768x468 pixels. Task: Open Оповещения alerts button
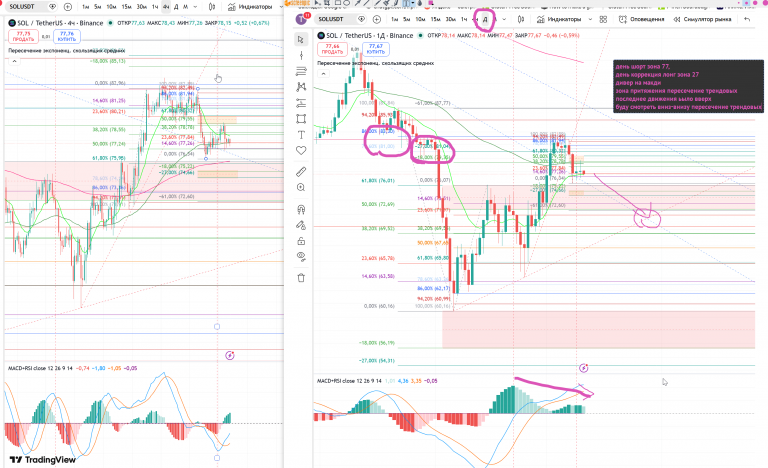click(x=642, y=19)
